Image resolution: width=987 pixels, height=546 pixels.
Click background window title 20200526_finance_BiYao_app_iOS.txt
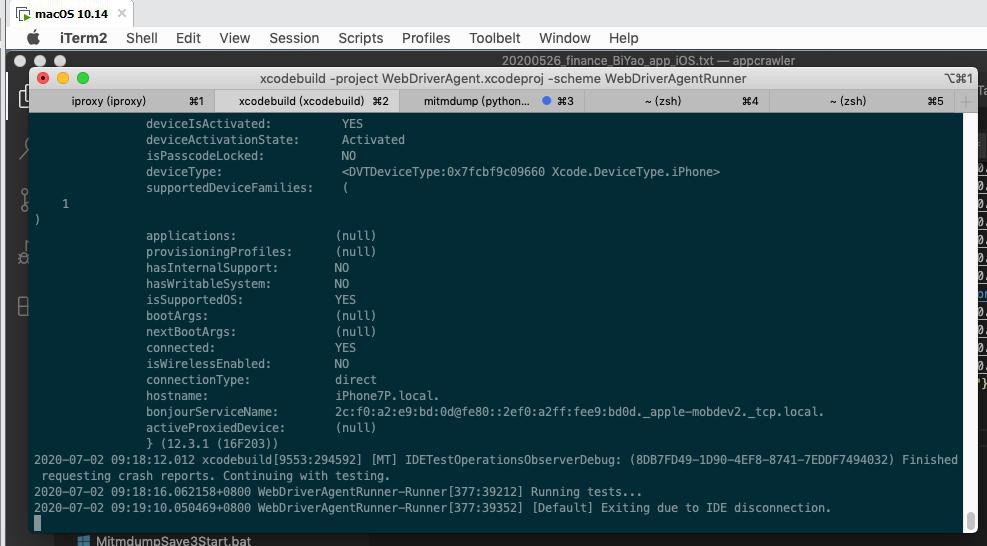coord(608,61)
